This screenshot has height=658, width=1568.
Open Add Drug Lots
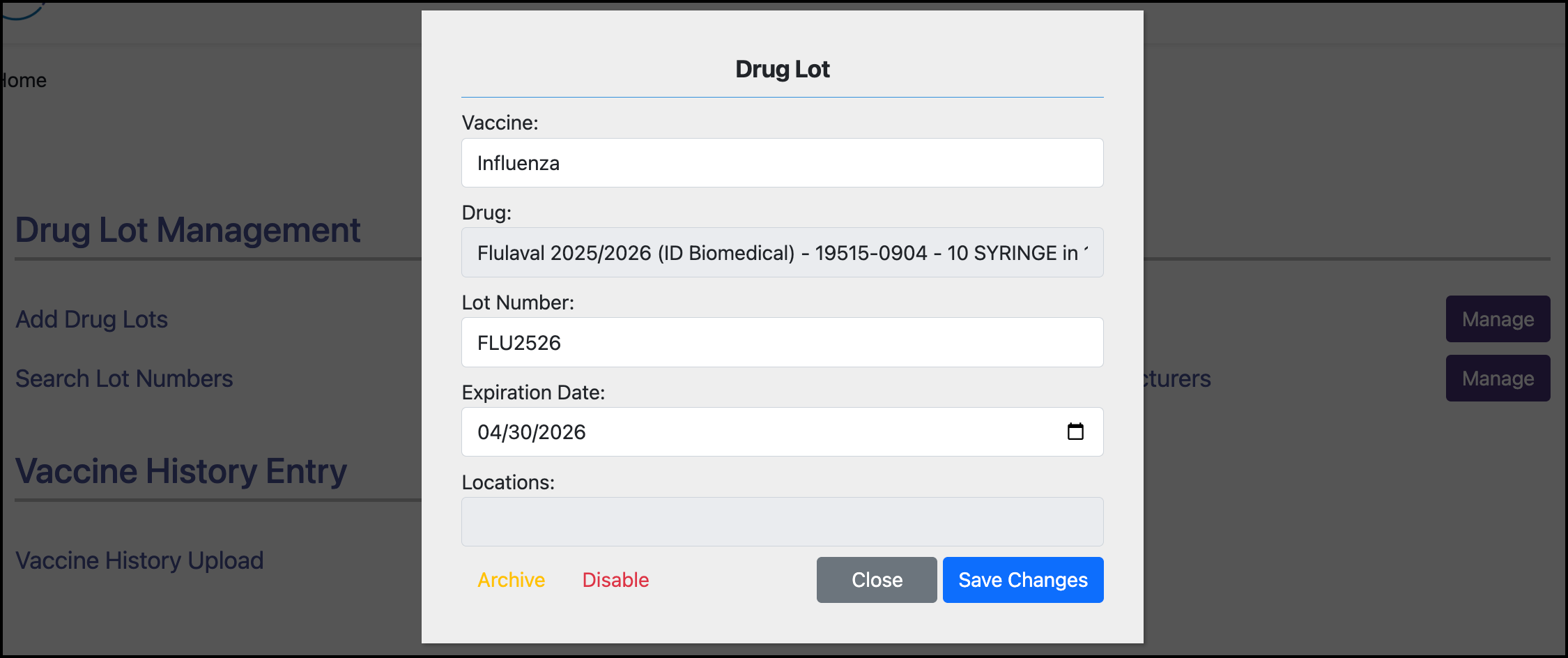(91, 319)
